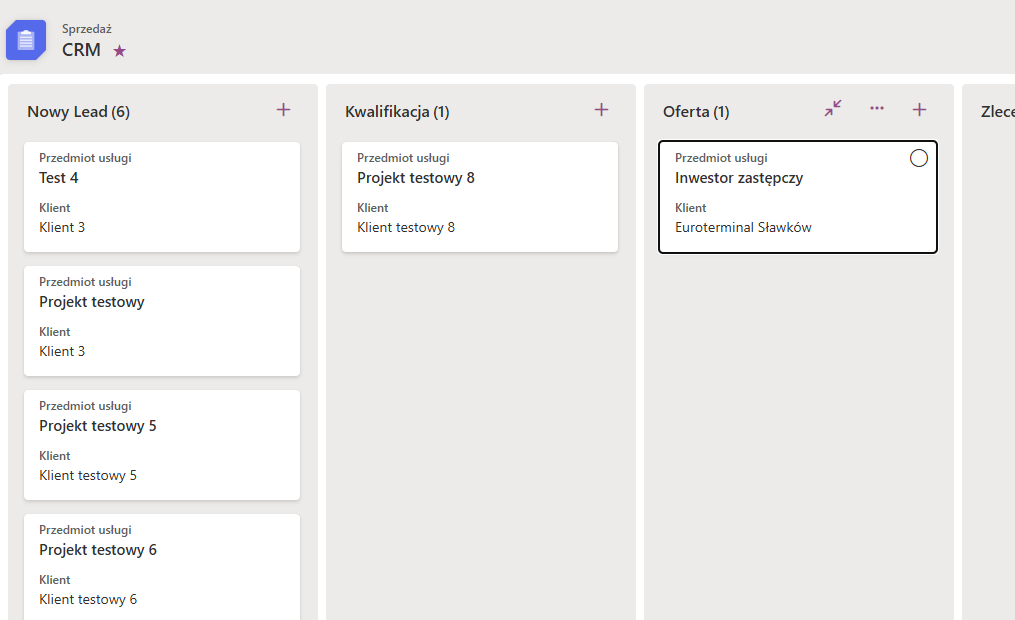Add new item to Kwalifikacja column
The image size is (1015, 620).
click(601, 110)
